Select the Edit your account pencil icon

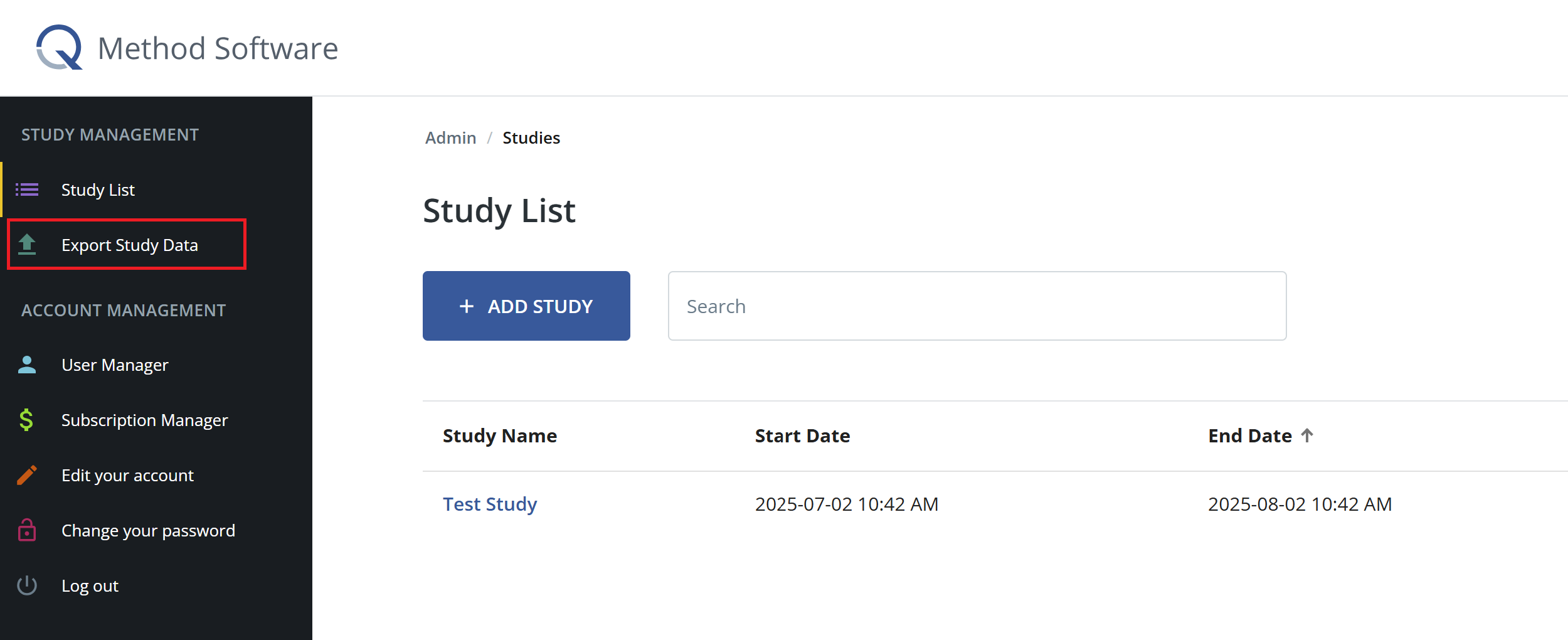26,475
